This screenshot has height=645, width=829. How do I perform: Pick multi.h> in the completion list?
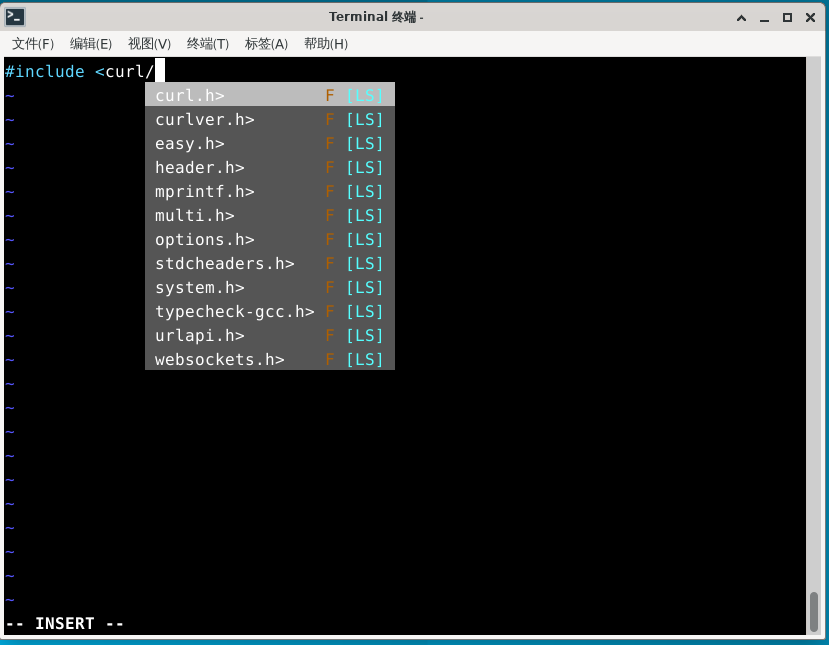click(x=270, y=215)
